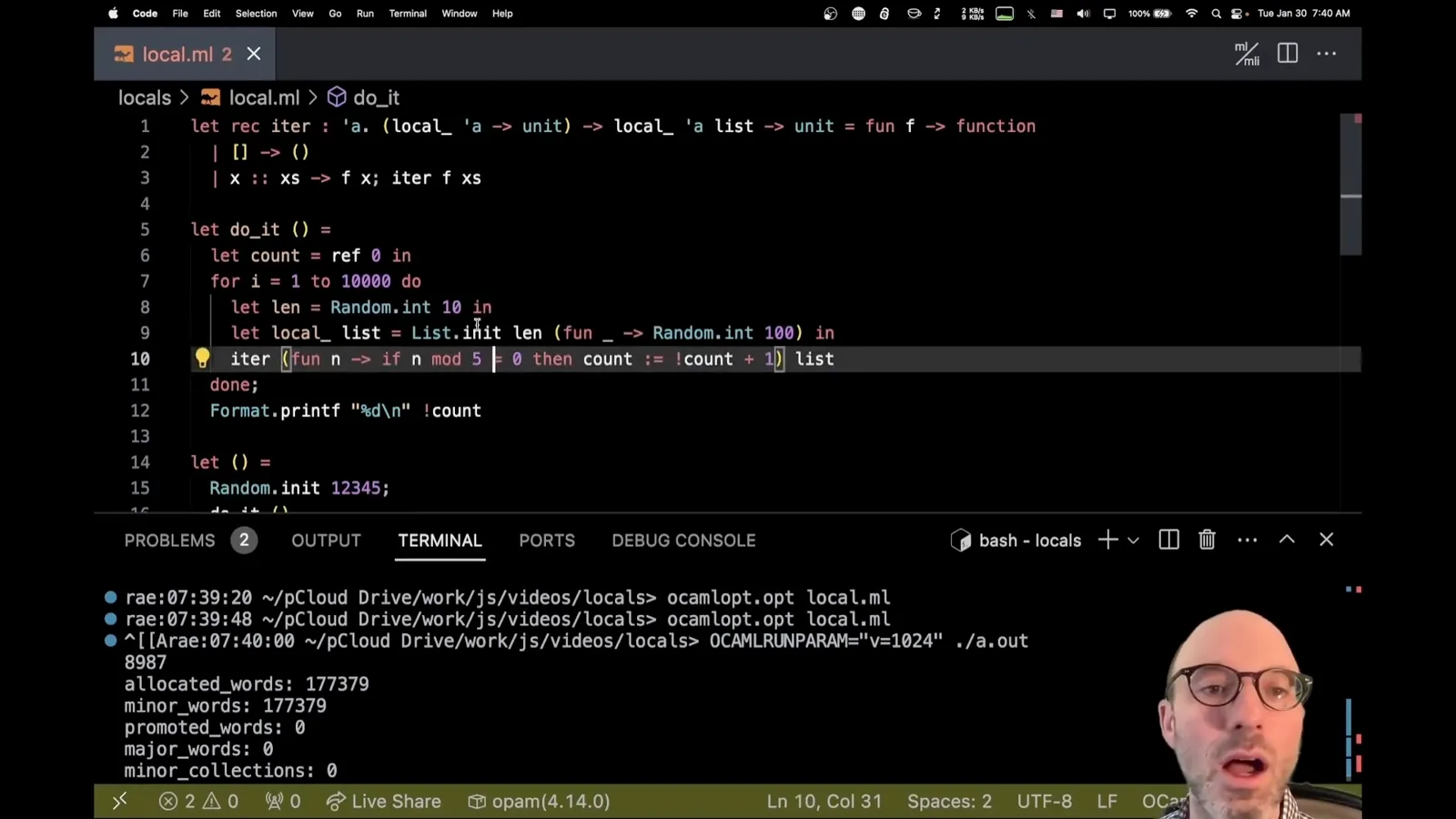Click the ml/mli switch icon in editor toolbar
The width and height of the screenshot is (1456, 819).
[x=1247, y=54]
